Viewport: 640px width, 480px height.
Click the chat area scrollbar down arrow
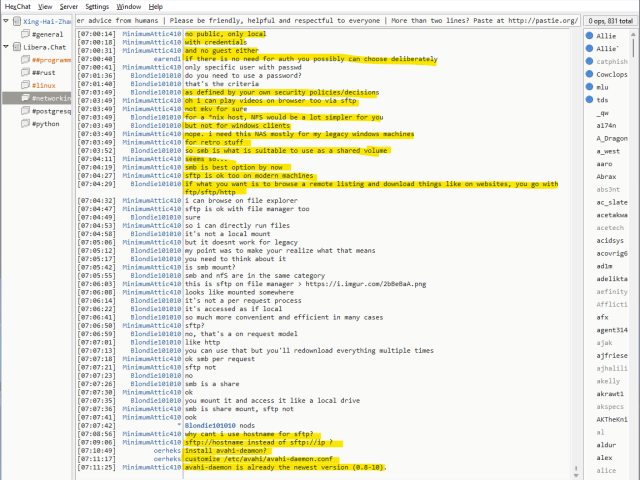[576, 475]
